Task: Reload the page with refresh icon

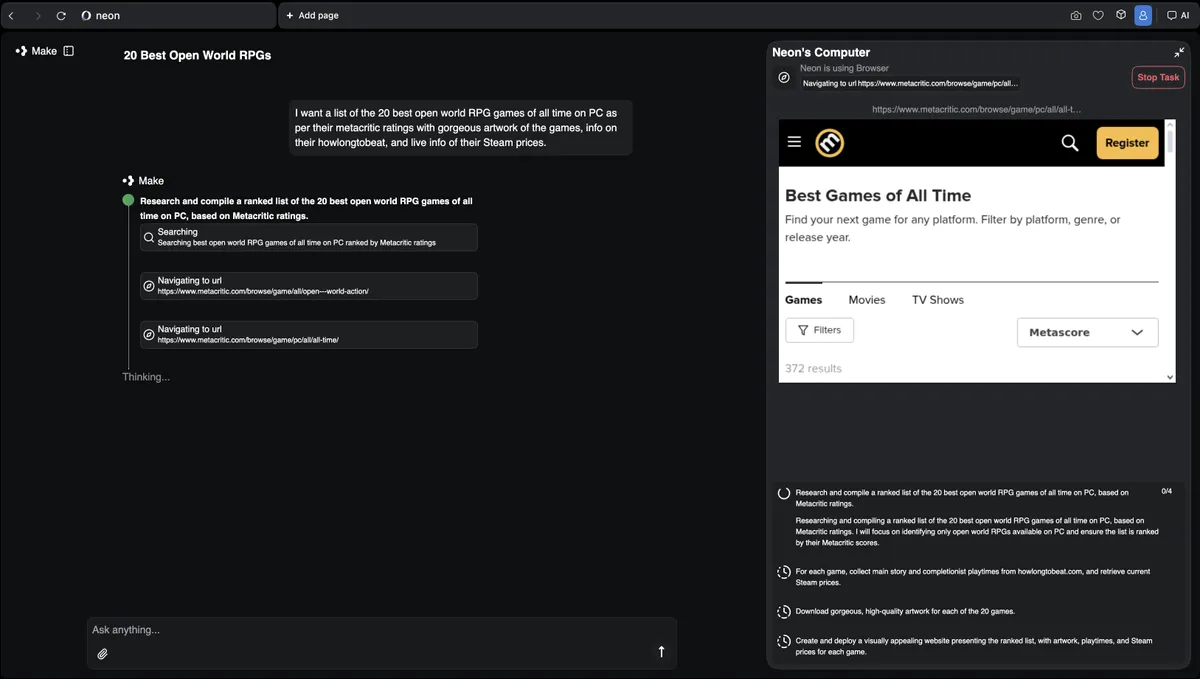Action: 61,16
